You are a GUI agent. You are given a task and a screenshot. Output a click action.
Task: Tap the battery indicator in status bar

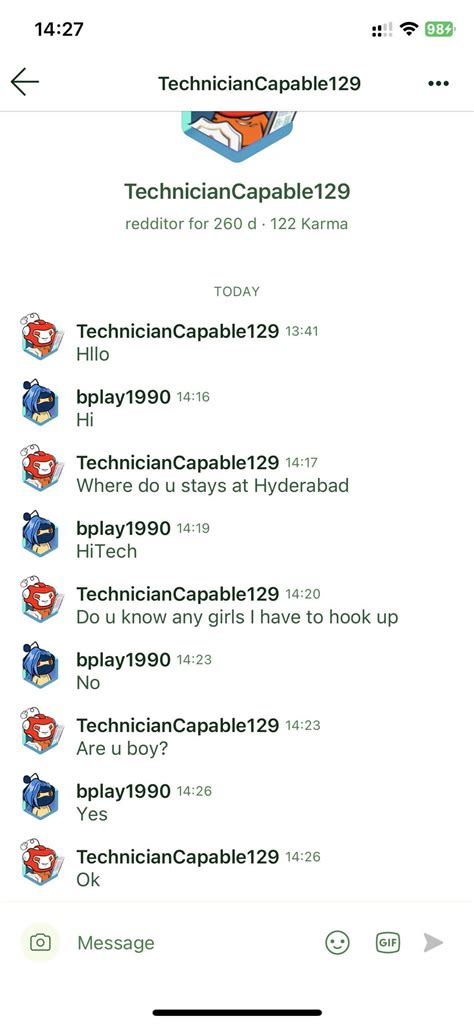click(439, 29)
